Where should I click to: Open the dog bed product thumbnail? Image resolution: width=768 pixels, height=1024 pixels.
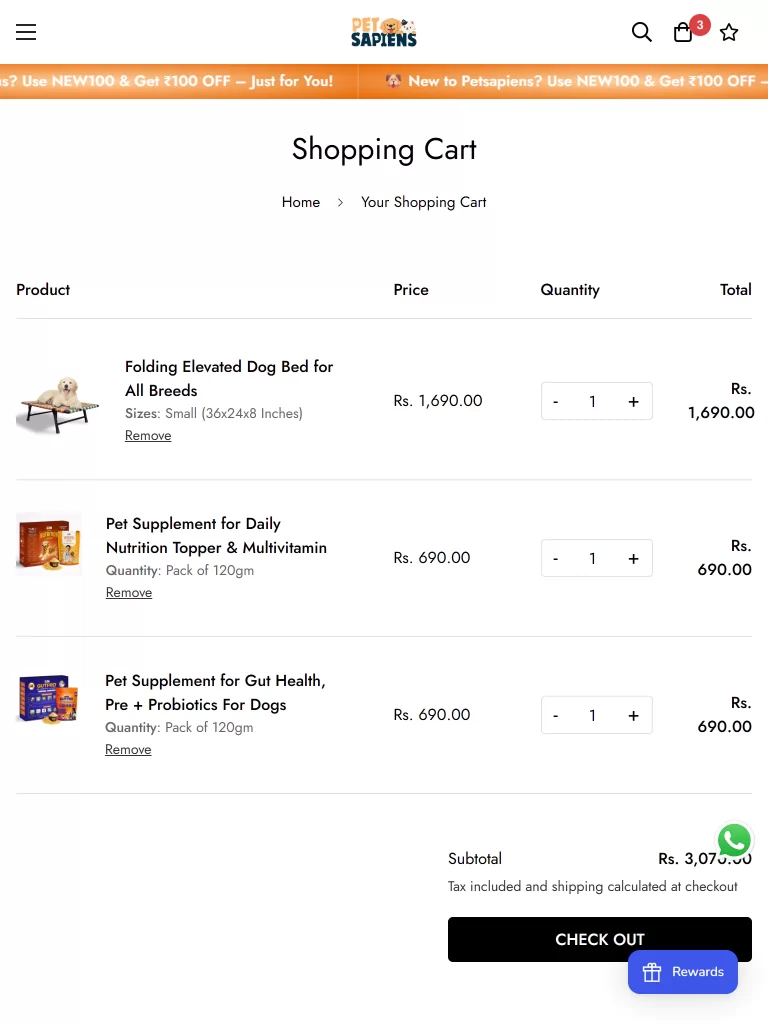tap(58, 401)
